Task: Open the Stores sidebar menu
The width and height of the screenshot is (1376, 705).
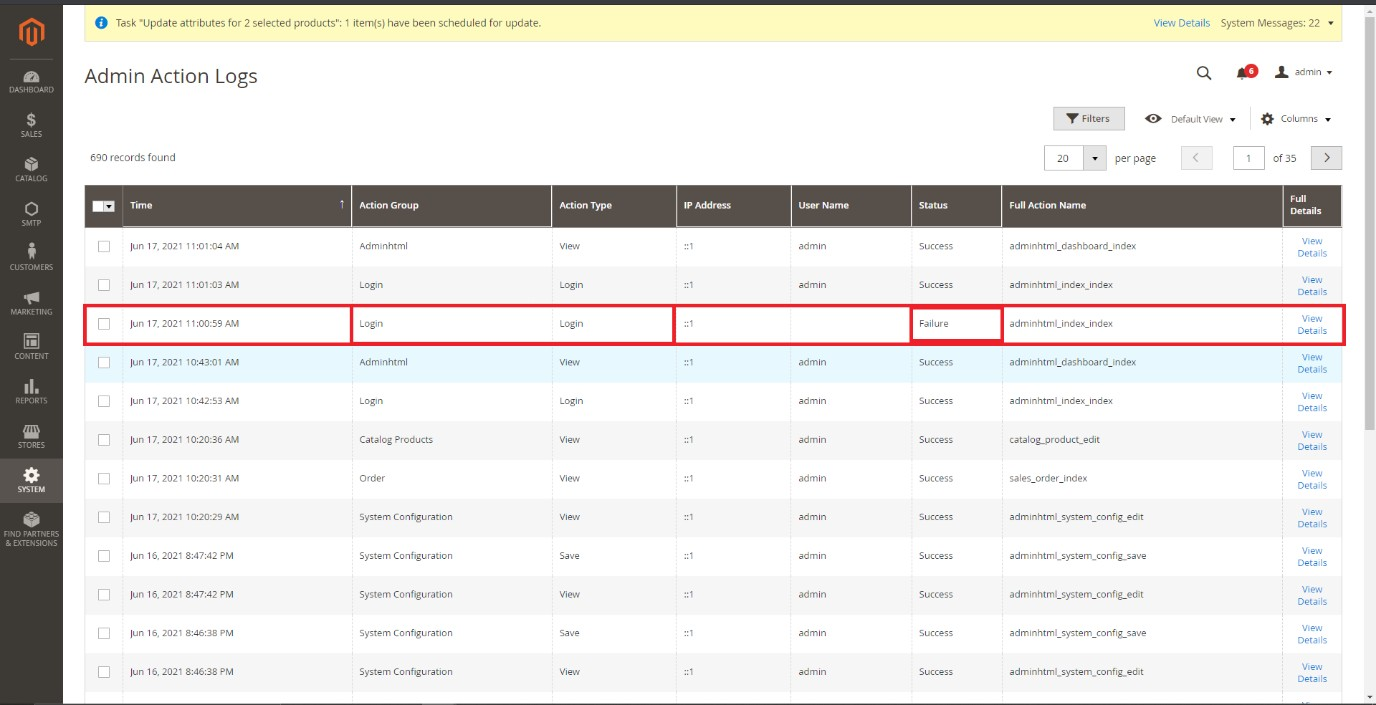Action: pos(31,436)
